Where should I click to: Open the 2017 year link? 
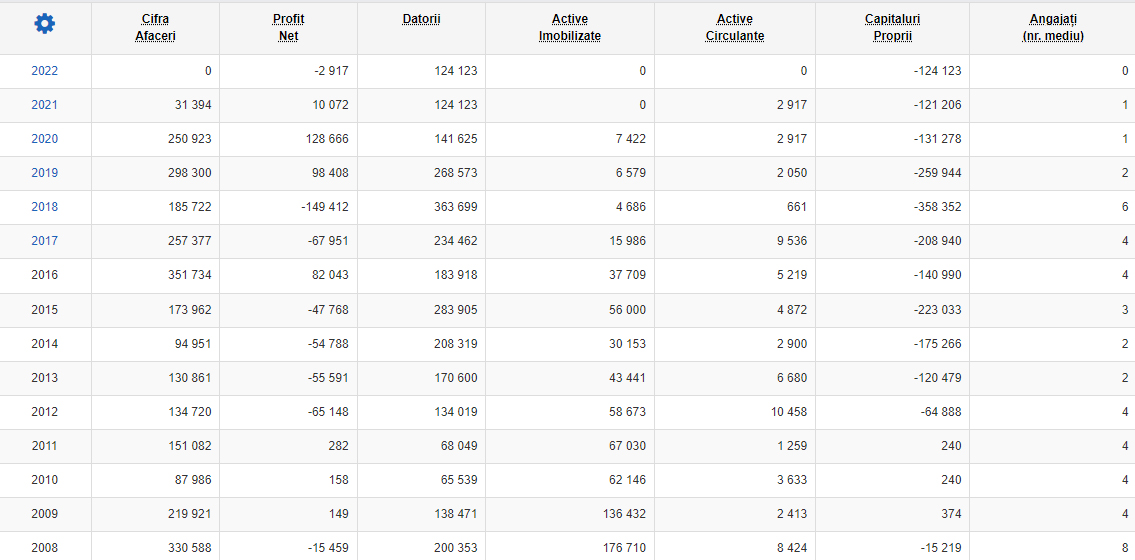point(45,241)
